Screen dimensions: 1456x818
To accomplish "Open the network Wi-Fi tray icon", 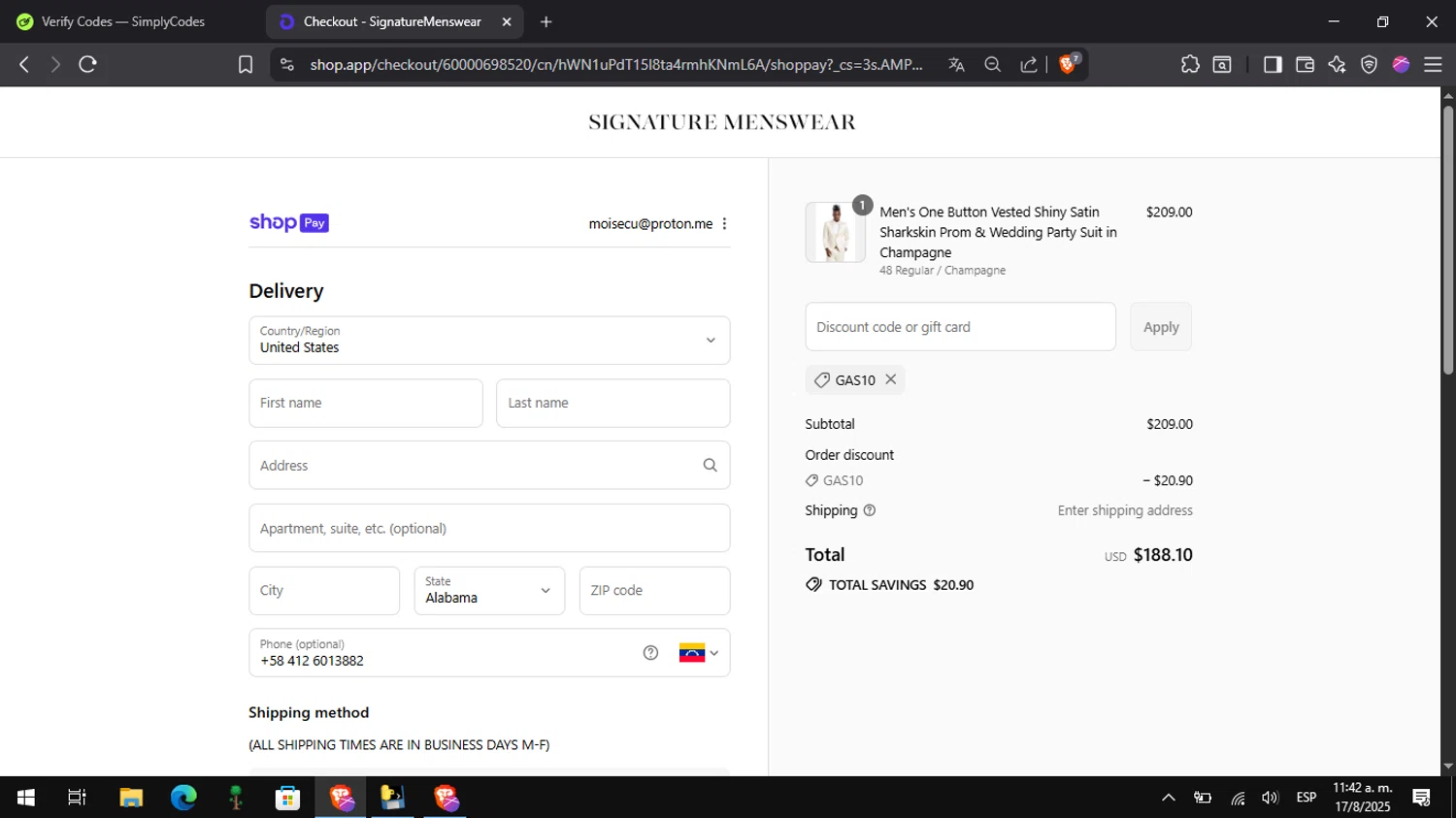I will coord(1238,798).
